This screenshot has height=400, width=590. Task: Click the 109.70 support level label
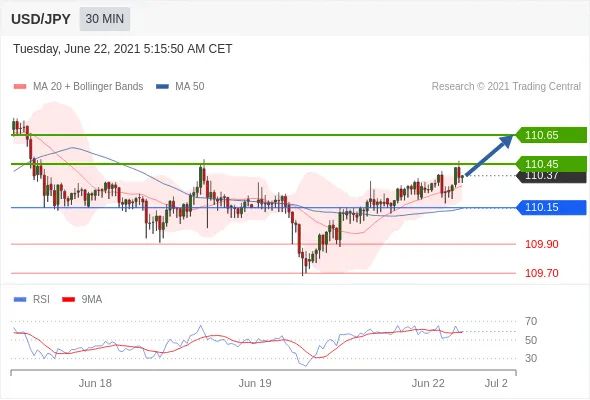(x=541, y=273)
